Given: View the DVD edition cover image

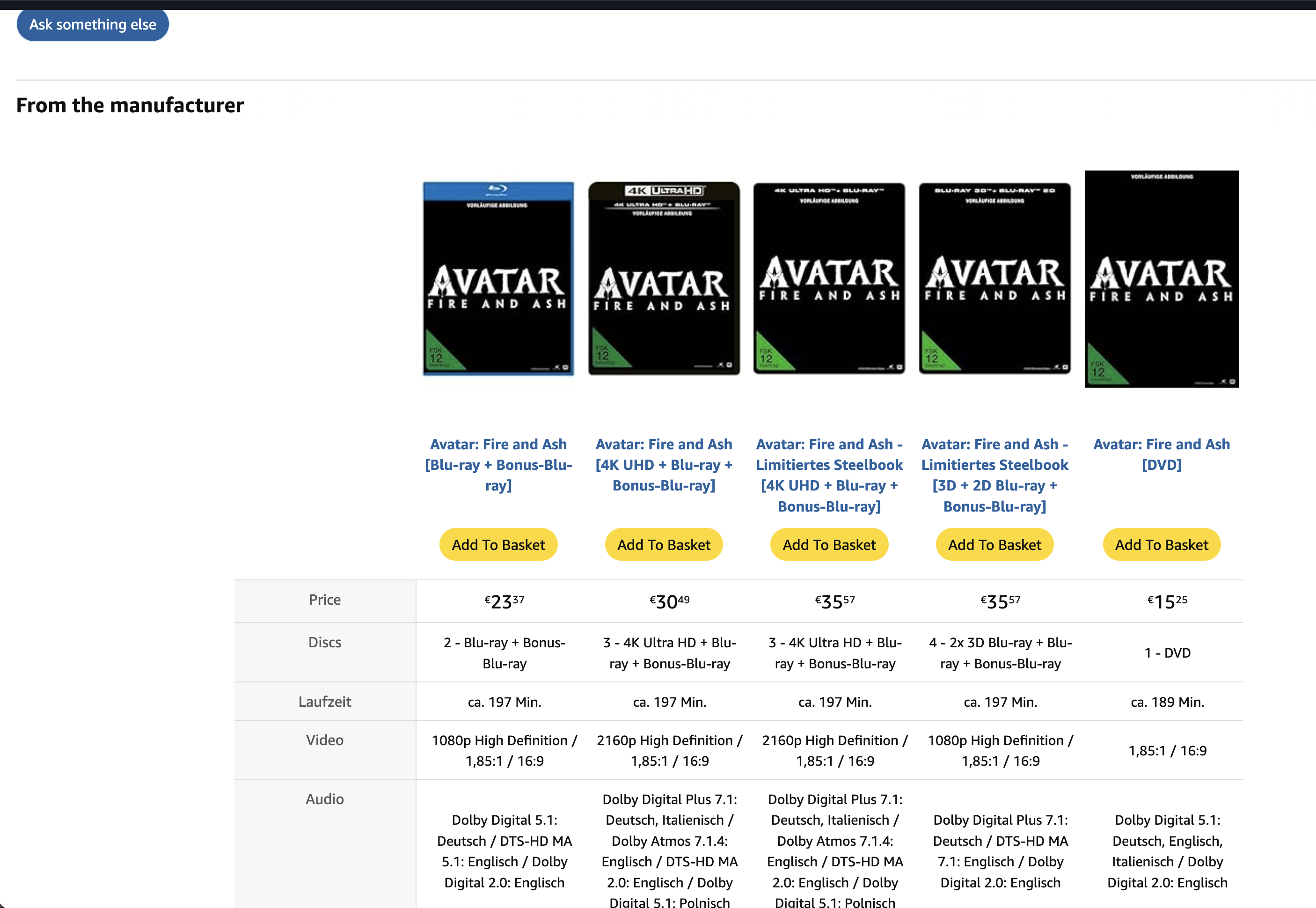Looking at the screenshot, I should [1161, 279].
